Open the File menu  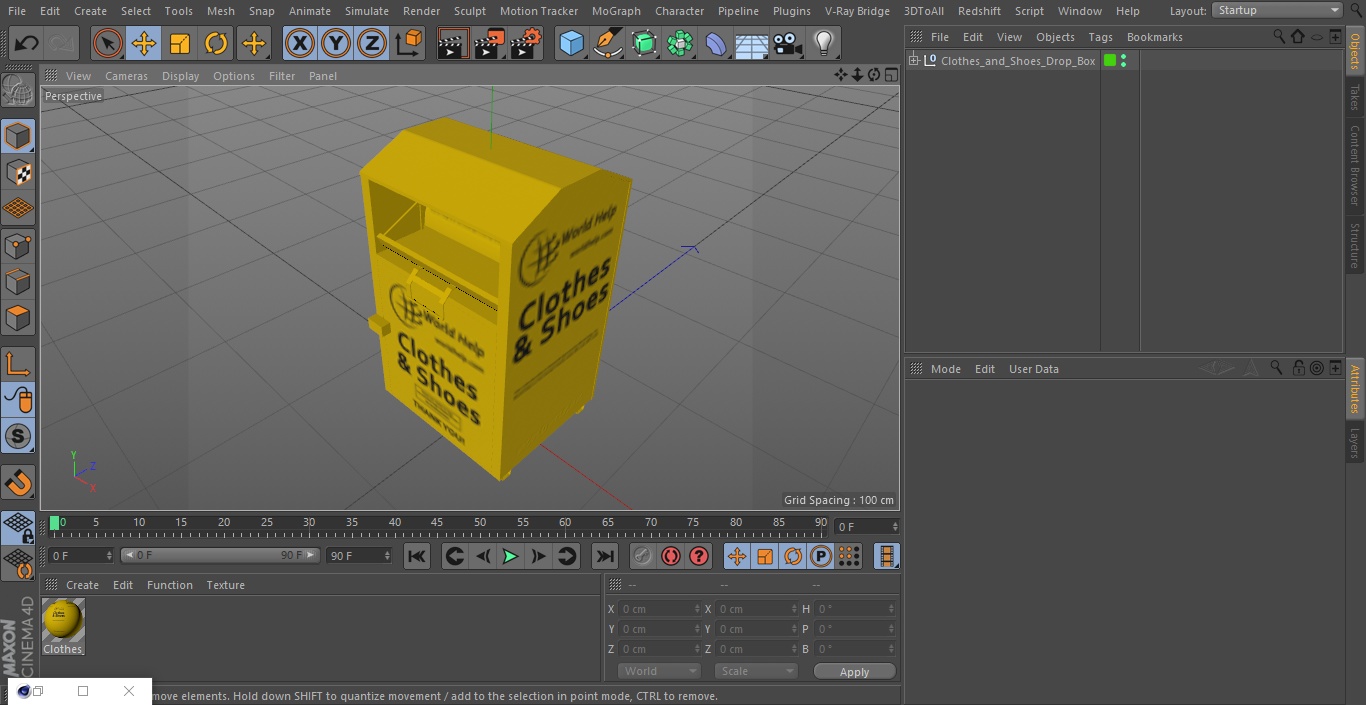(17, 11)
